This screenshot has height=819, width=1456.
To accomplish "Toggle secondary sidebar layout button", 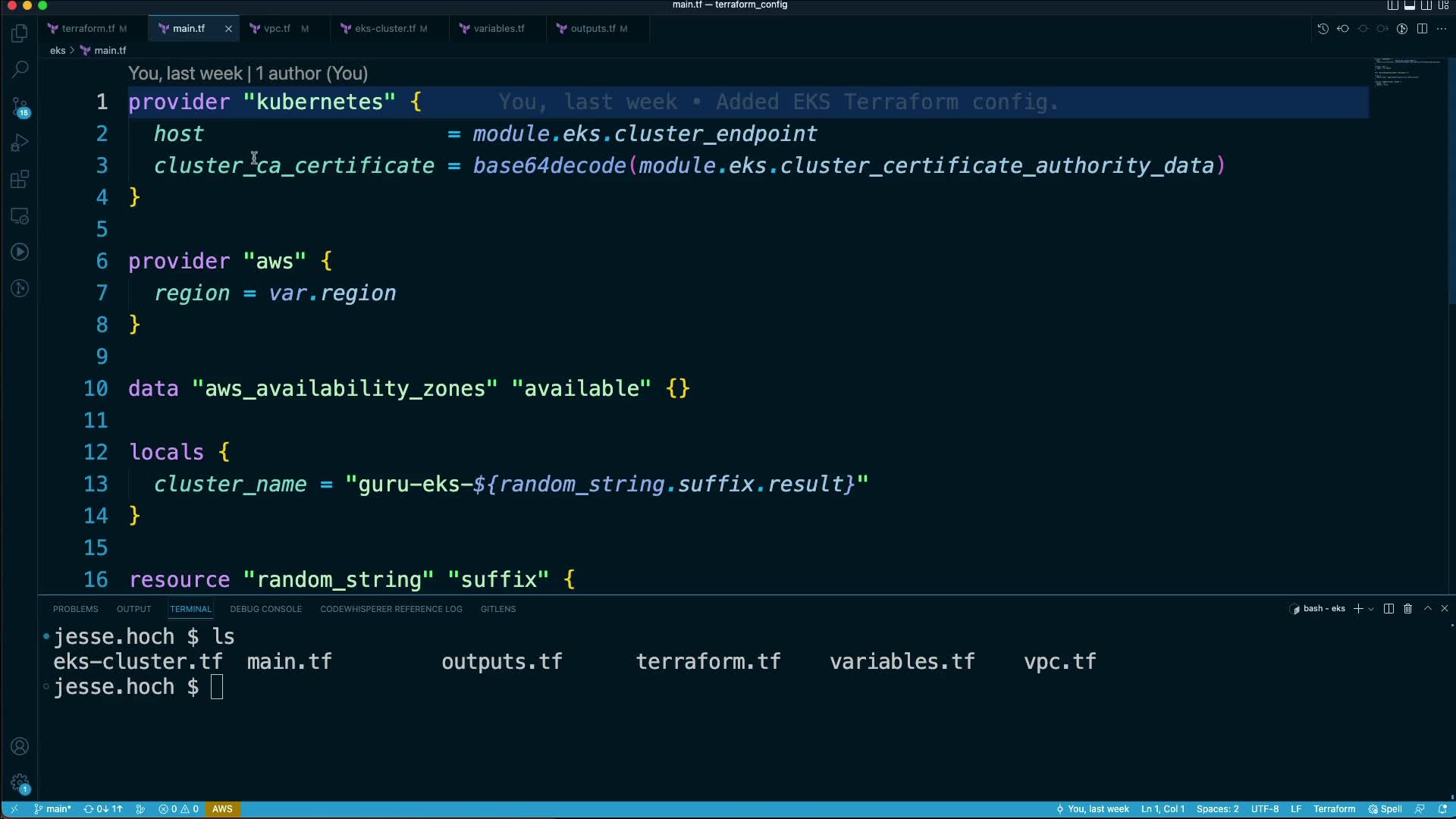I will (1426, 5).
